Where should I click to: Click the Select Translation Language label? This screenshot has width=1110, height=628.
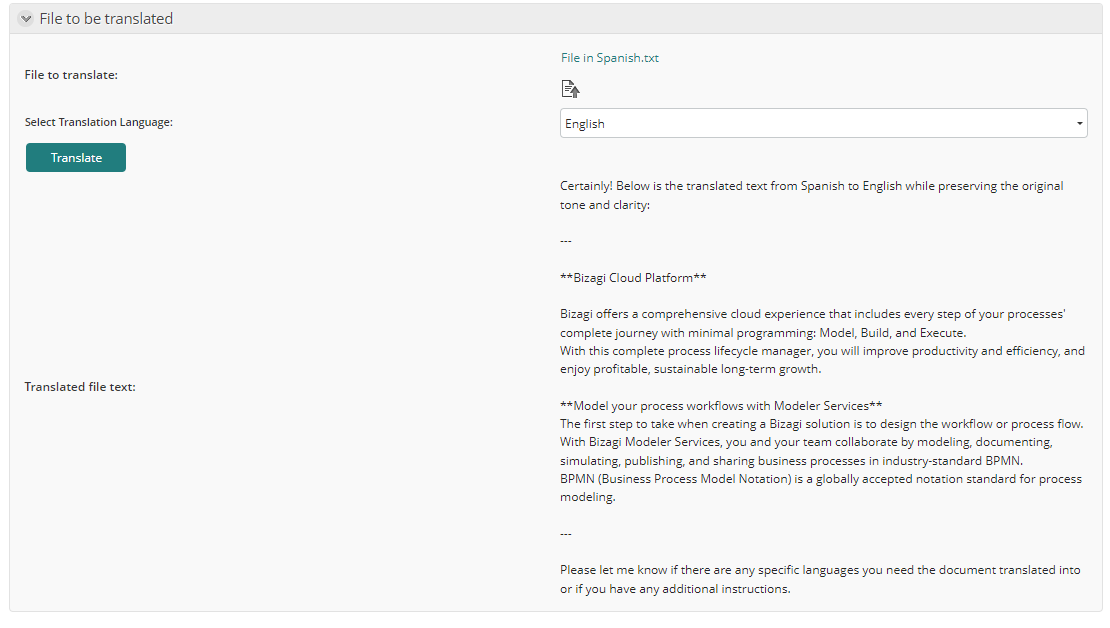[98, 122]
